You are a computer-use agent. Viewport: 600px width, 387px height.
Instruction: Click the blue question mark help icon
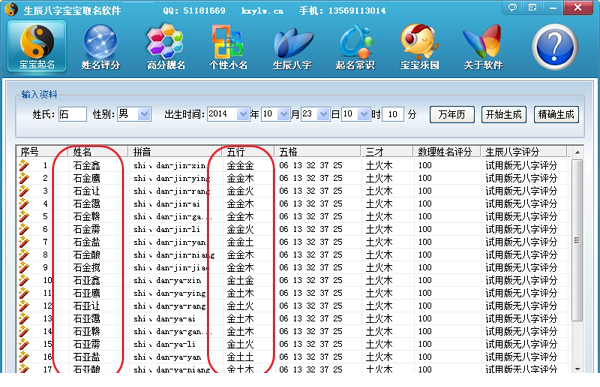click(x=555, y=47)
